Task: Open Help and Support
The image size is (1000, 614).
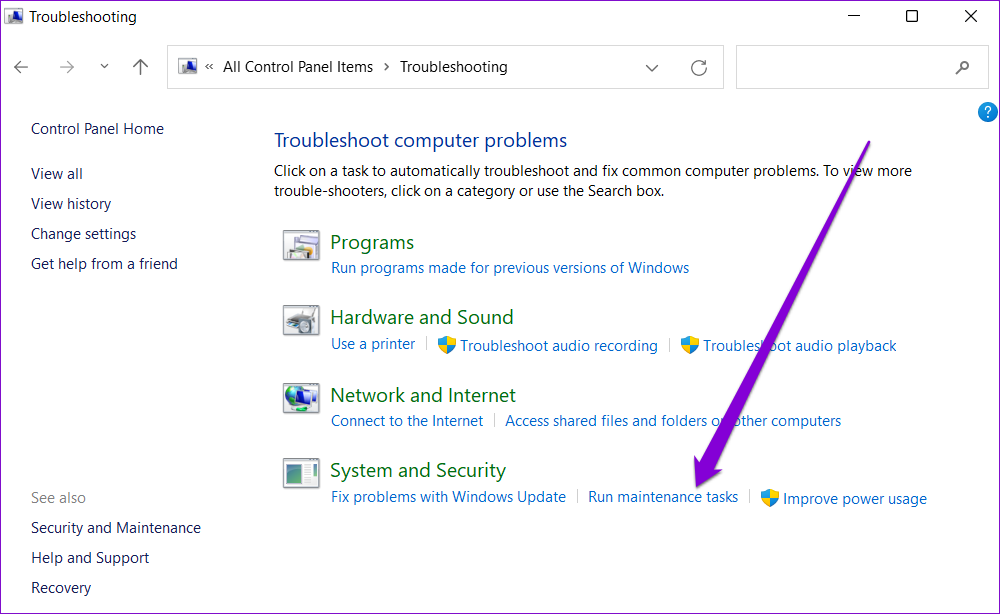Action: 90,558
